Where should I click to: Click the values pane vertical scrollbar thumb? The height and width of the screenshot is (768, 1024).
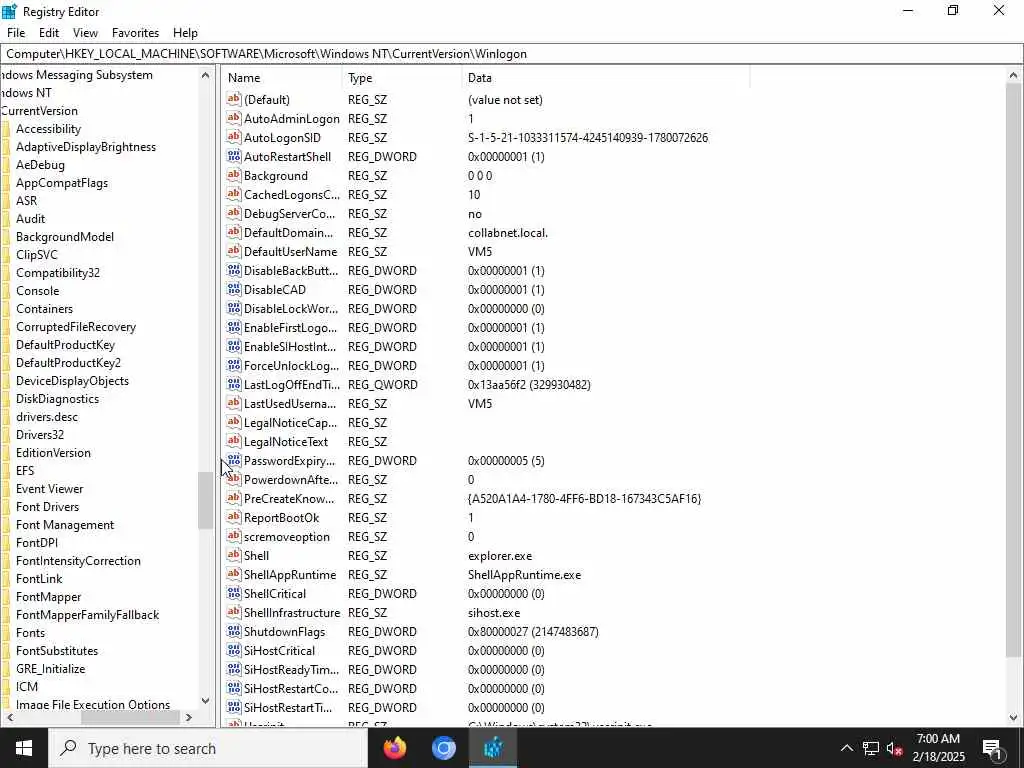point(1014,370)
